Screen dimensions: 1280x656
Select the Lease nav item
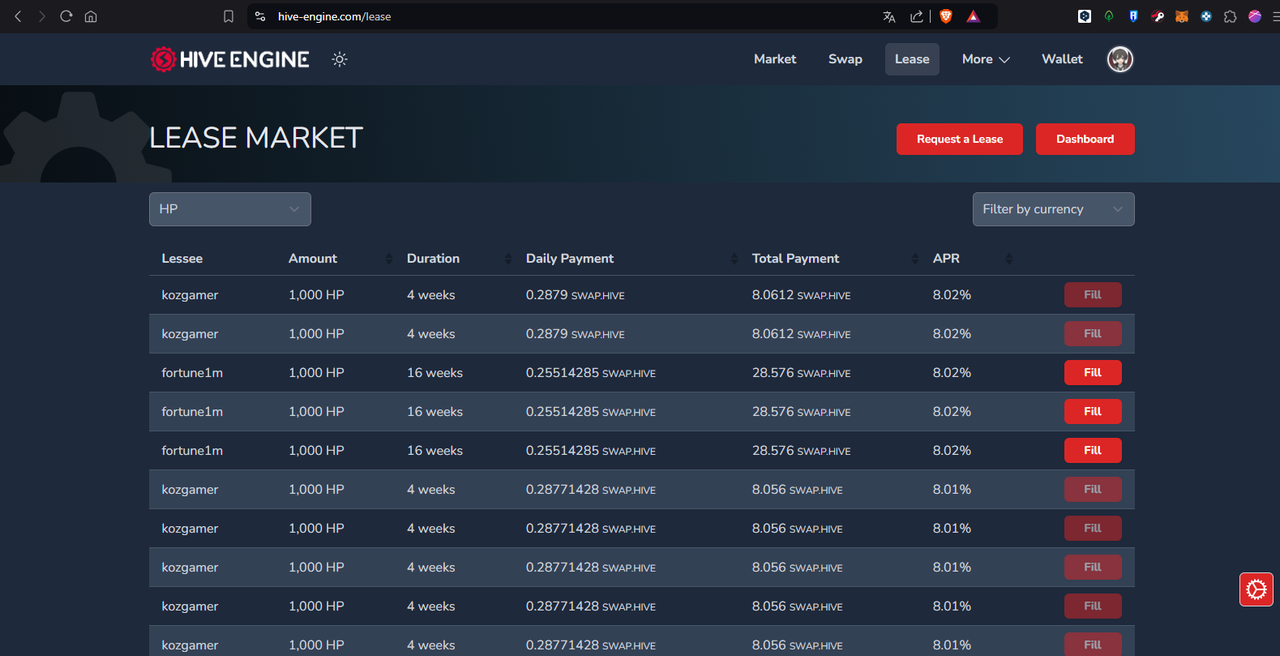point(912,60)
